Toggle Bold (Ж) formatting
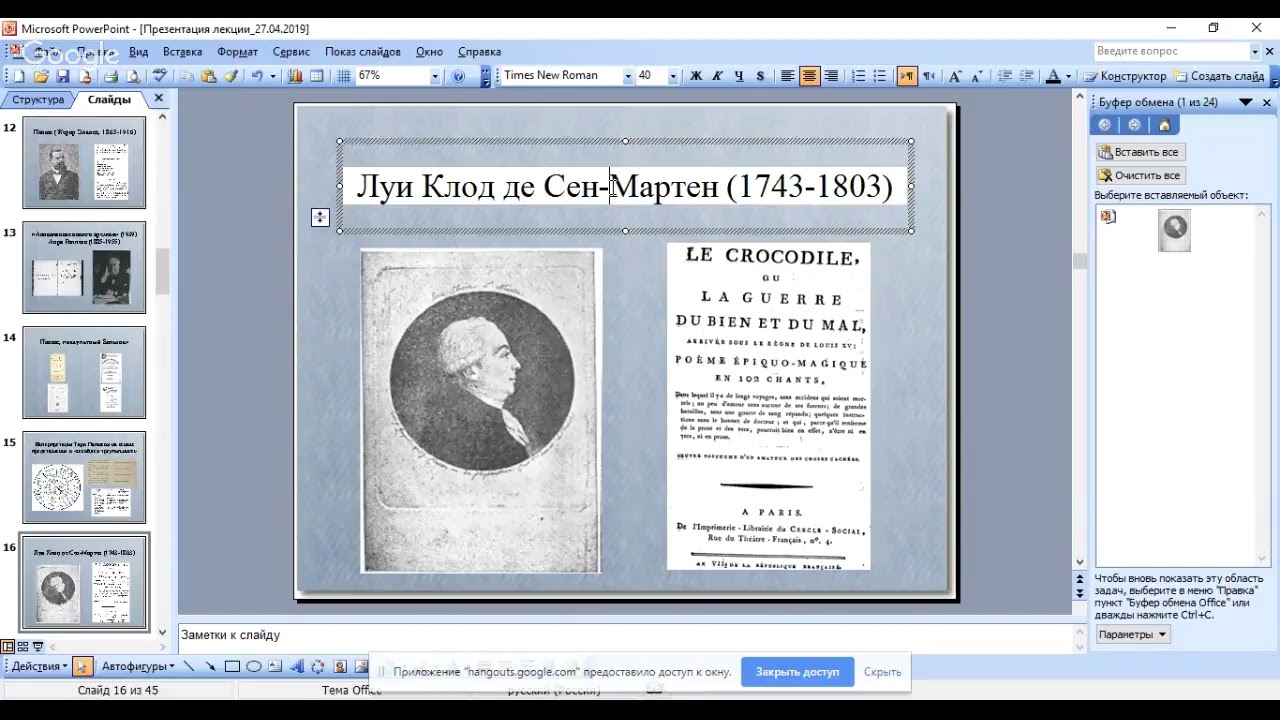Screen dimensions: 1280x720 point(696,76)
